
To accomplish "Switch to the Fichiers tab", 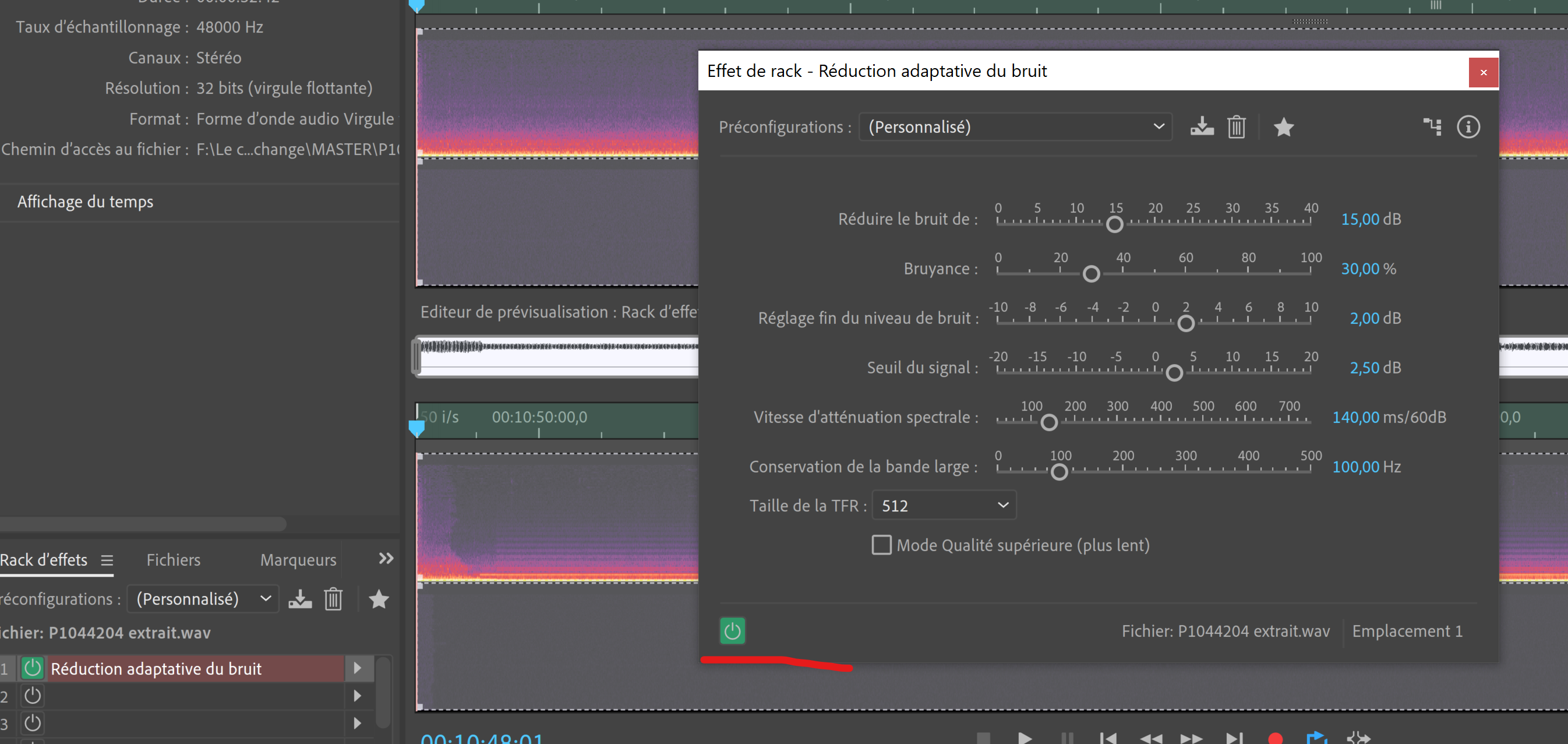I will pos(173,559).
